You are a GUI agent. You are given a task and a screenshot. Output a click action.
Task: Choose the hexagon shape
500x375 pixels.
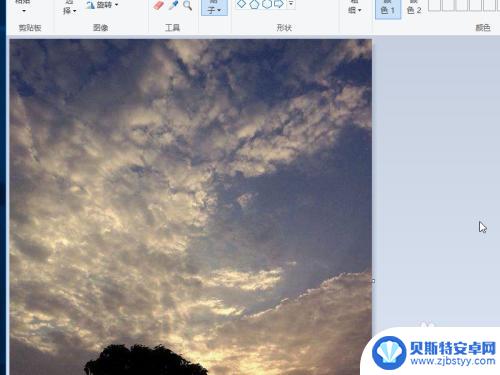pos(267,4)
